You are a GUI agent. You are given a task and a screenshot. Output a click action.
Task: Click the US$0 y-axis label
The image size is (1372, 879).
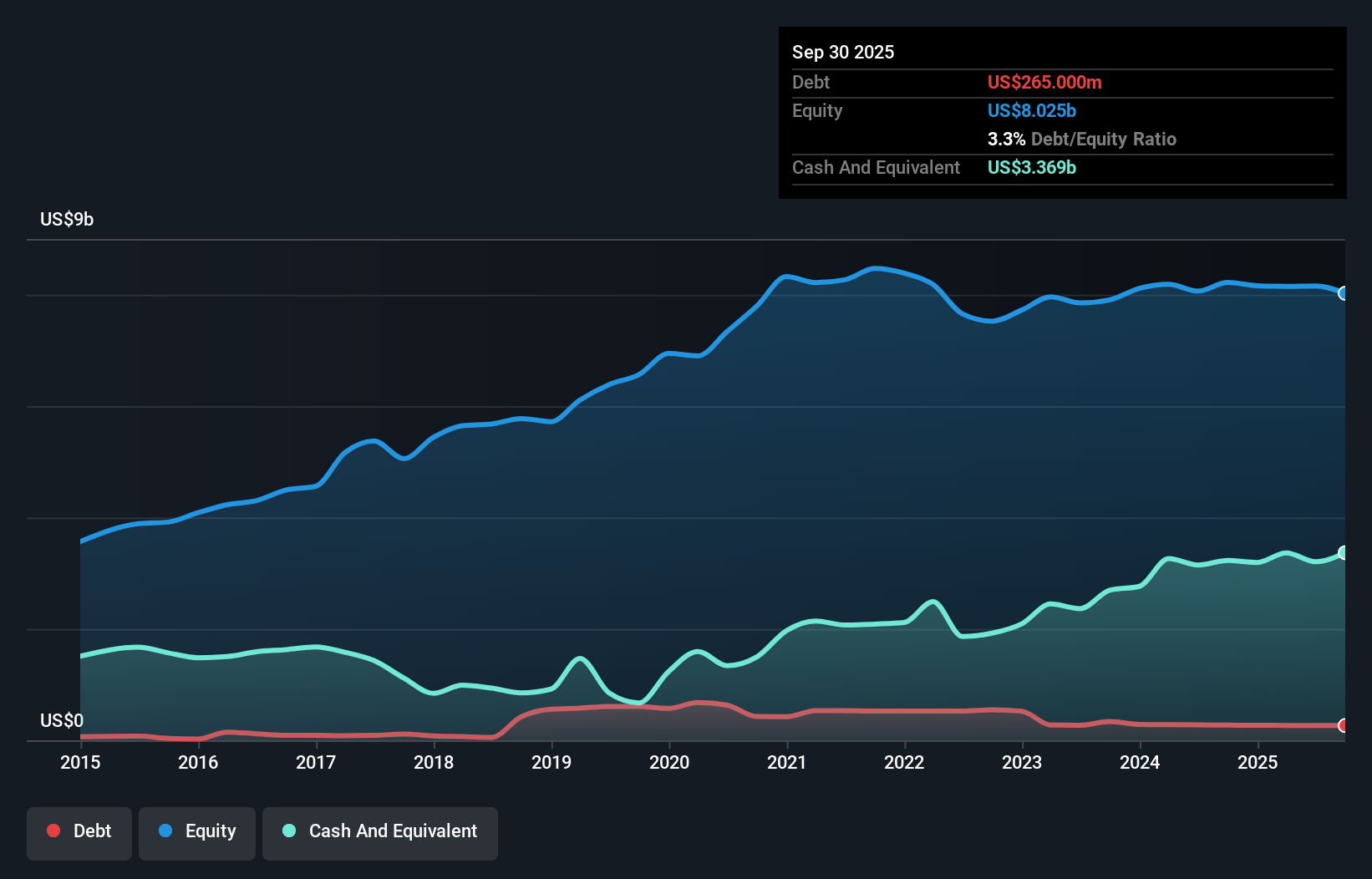pos(62,720)
